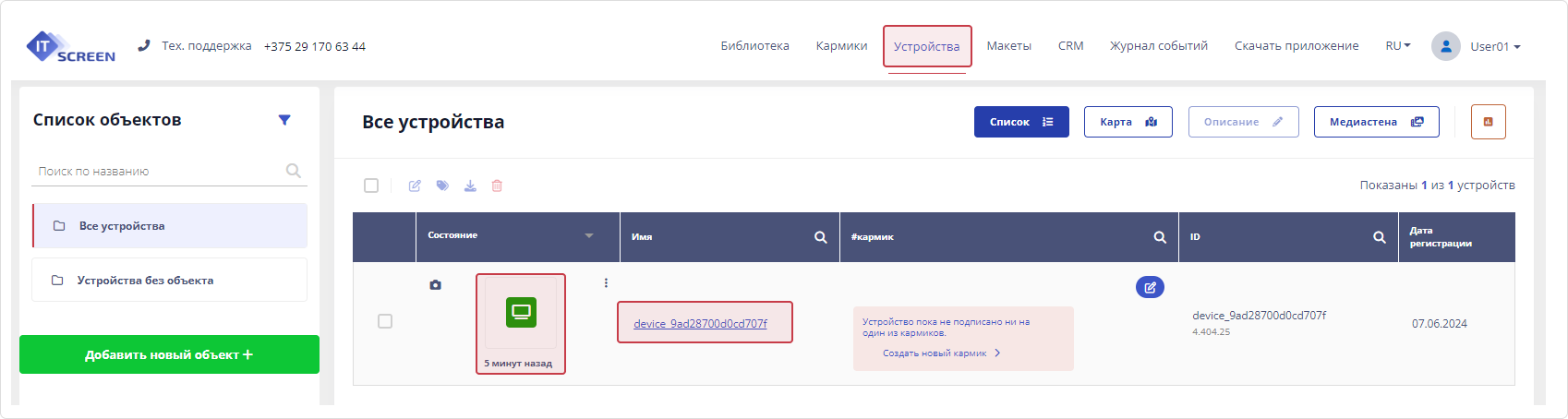Toggle the select-all devices checkbox
This screenshot has height=419, width=1568.
371,186
